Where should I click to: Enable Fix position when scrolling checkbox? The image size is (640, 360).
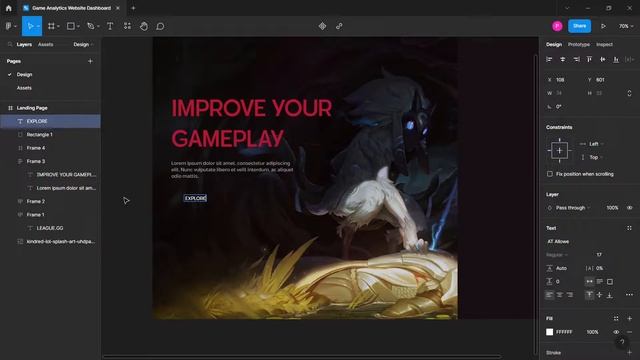point(550,174)
